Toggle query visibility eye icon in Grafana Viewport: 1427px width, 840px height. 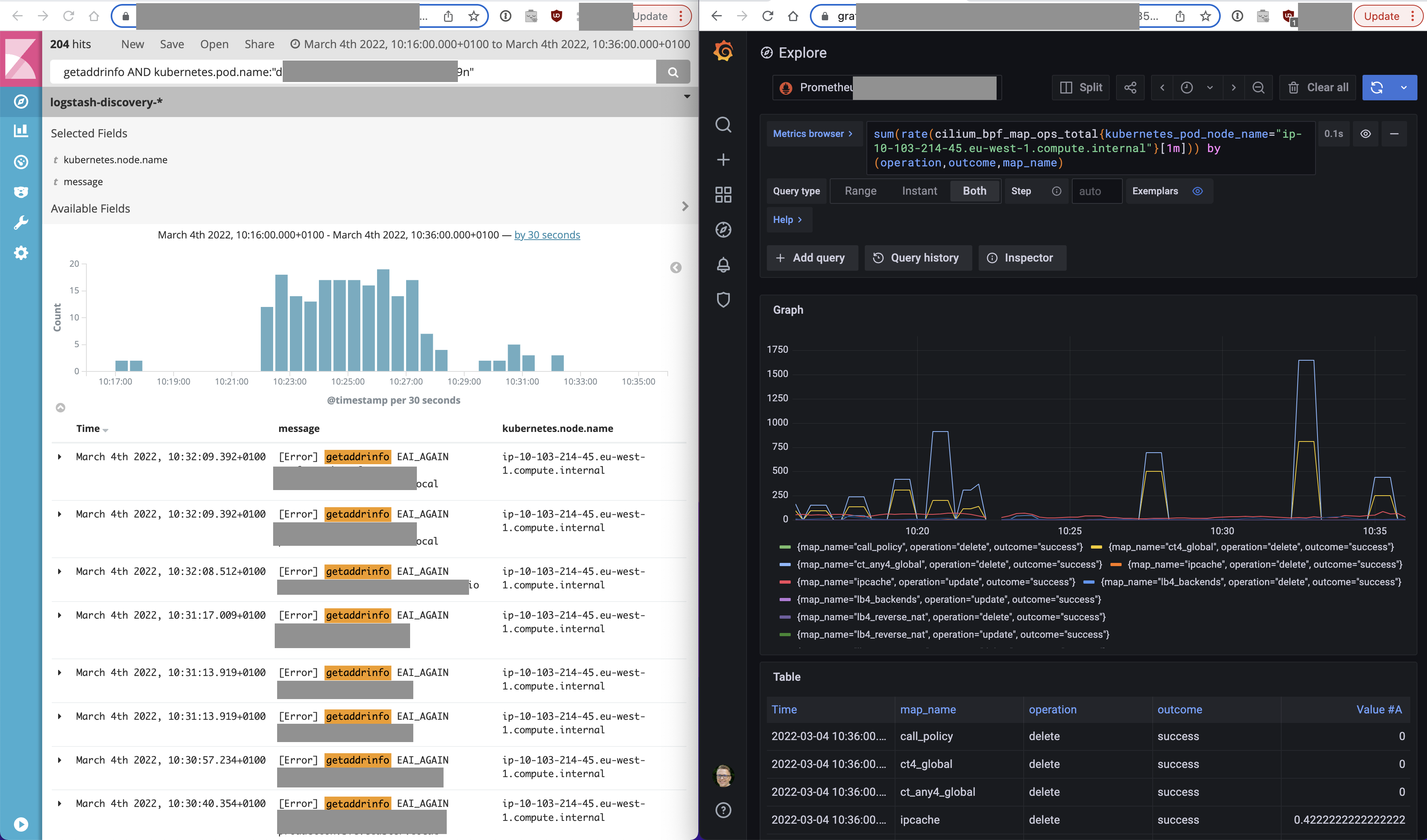(x=1366, y=134)
